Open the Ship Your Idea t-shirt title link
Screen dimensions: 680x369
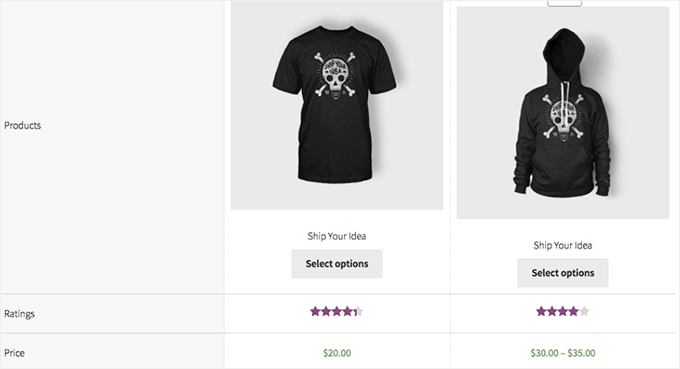point(337,236)
